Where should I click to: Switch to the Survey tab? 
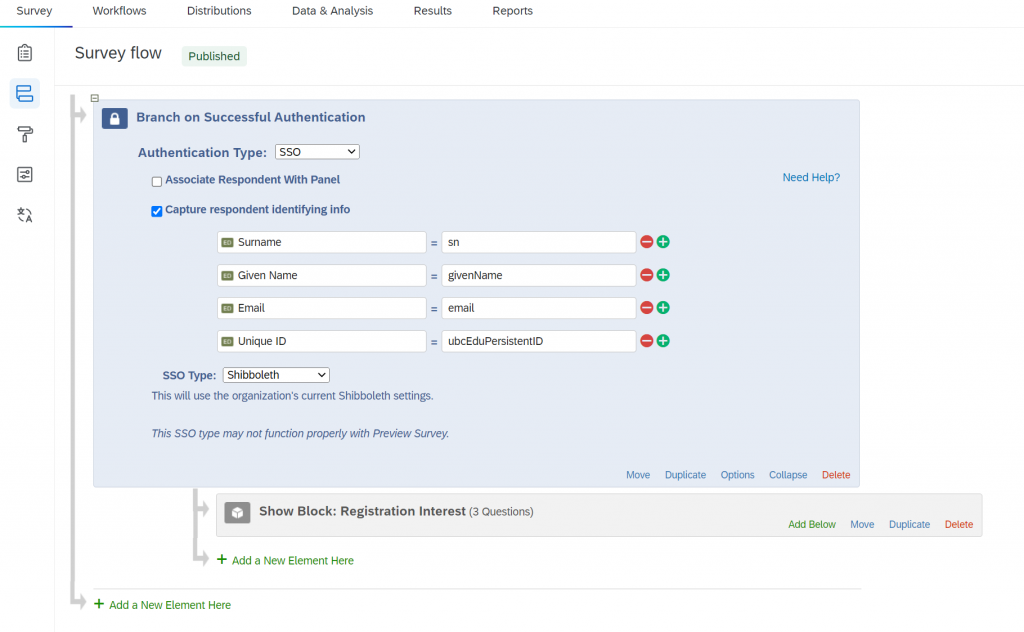(x=34, y=11)
